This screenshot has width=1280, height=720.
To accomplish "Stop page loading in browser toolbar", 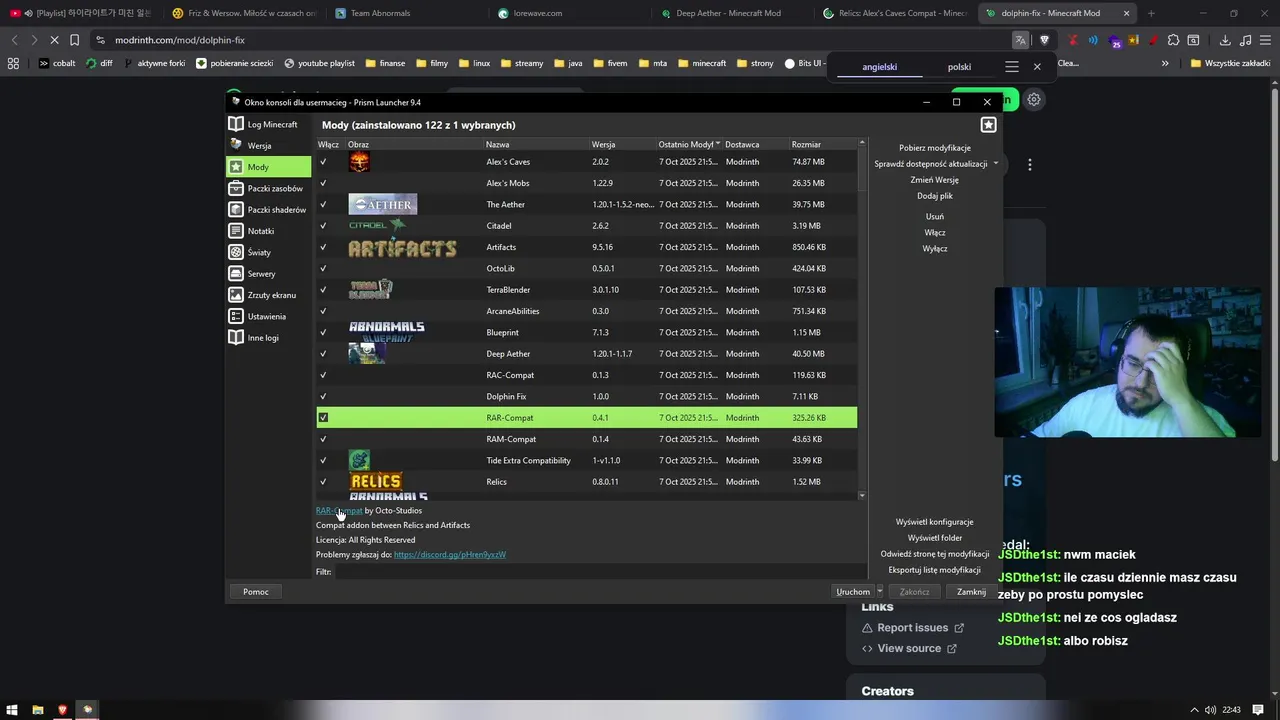I will click(54, 40).
